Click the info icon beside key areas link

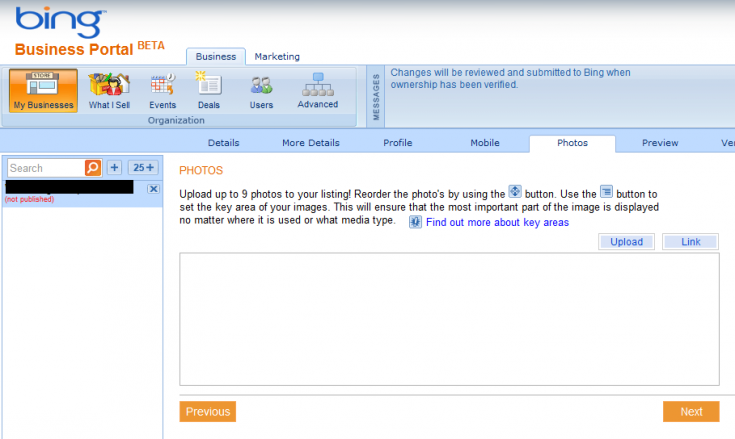[415, 222]
